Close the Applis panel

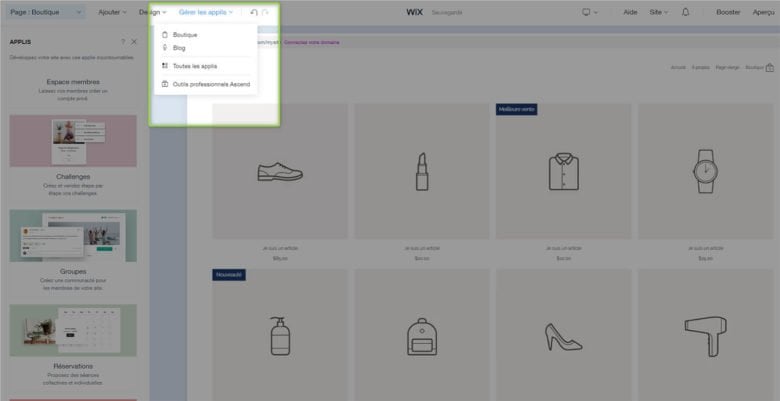click(134, 42)
